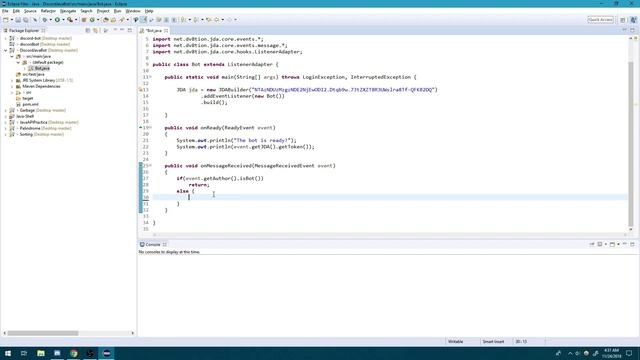This screenshot has width=640, height=360.
Task: Collapse the DiscordJavaBot project
Action: pos(6,50)
